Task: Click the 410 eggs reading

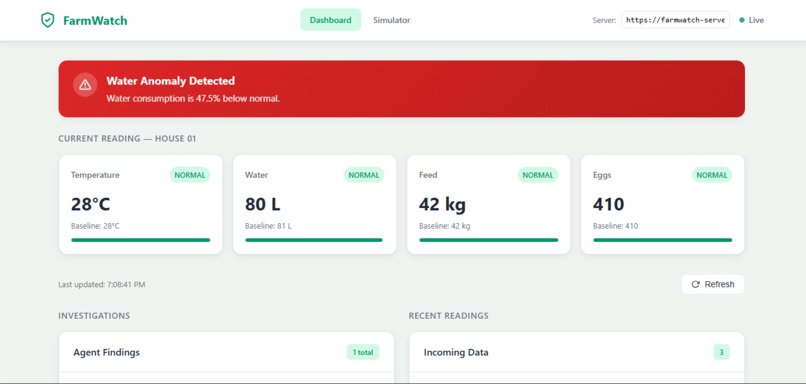Action: 609,204
